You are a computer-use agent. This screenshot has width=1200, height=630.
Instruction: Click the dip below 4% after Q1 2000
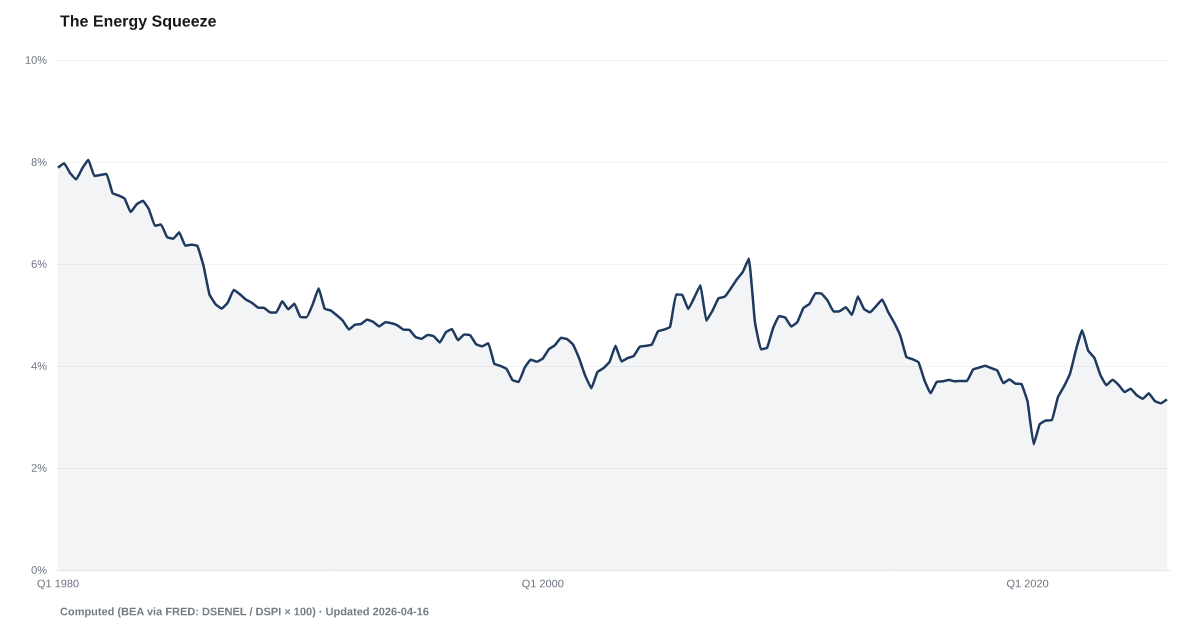pos(591,383)
